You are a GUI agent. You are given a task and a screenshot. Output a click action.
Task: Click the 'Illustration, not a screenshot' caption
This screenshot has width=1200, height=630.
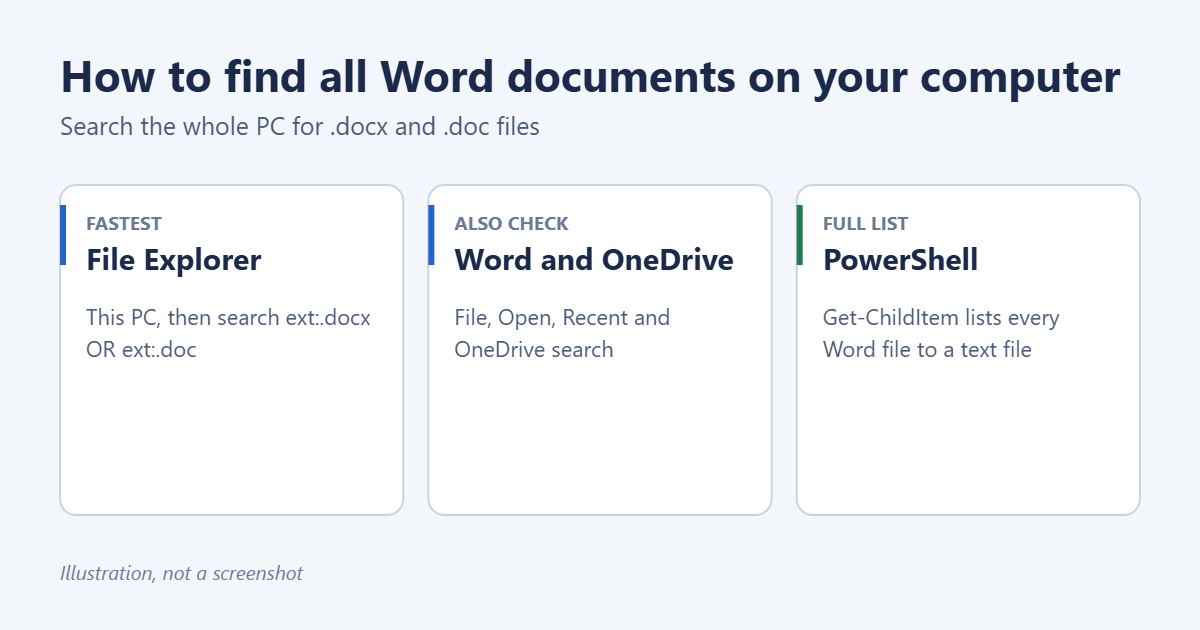point(181,573)
